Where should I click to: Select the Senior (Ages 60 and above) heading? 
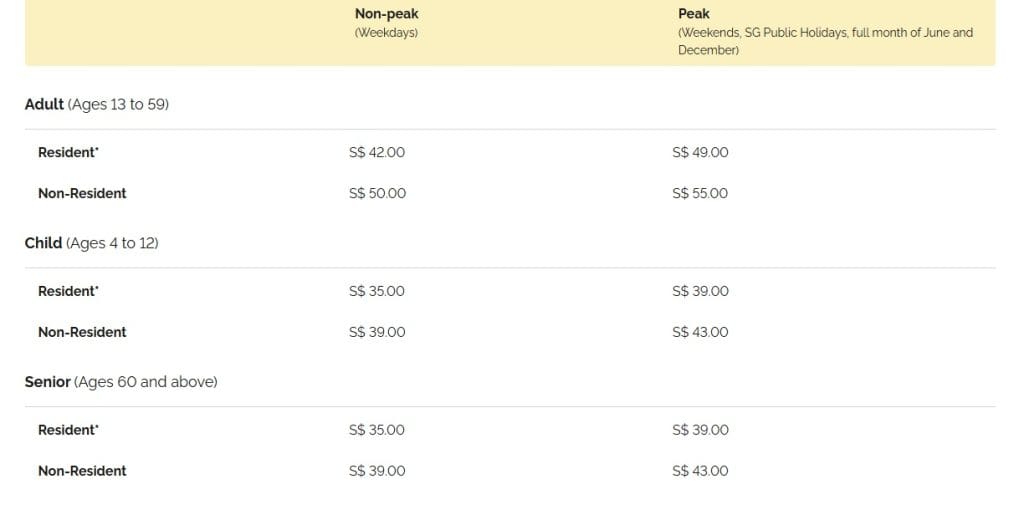(121, 382)
